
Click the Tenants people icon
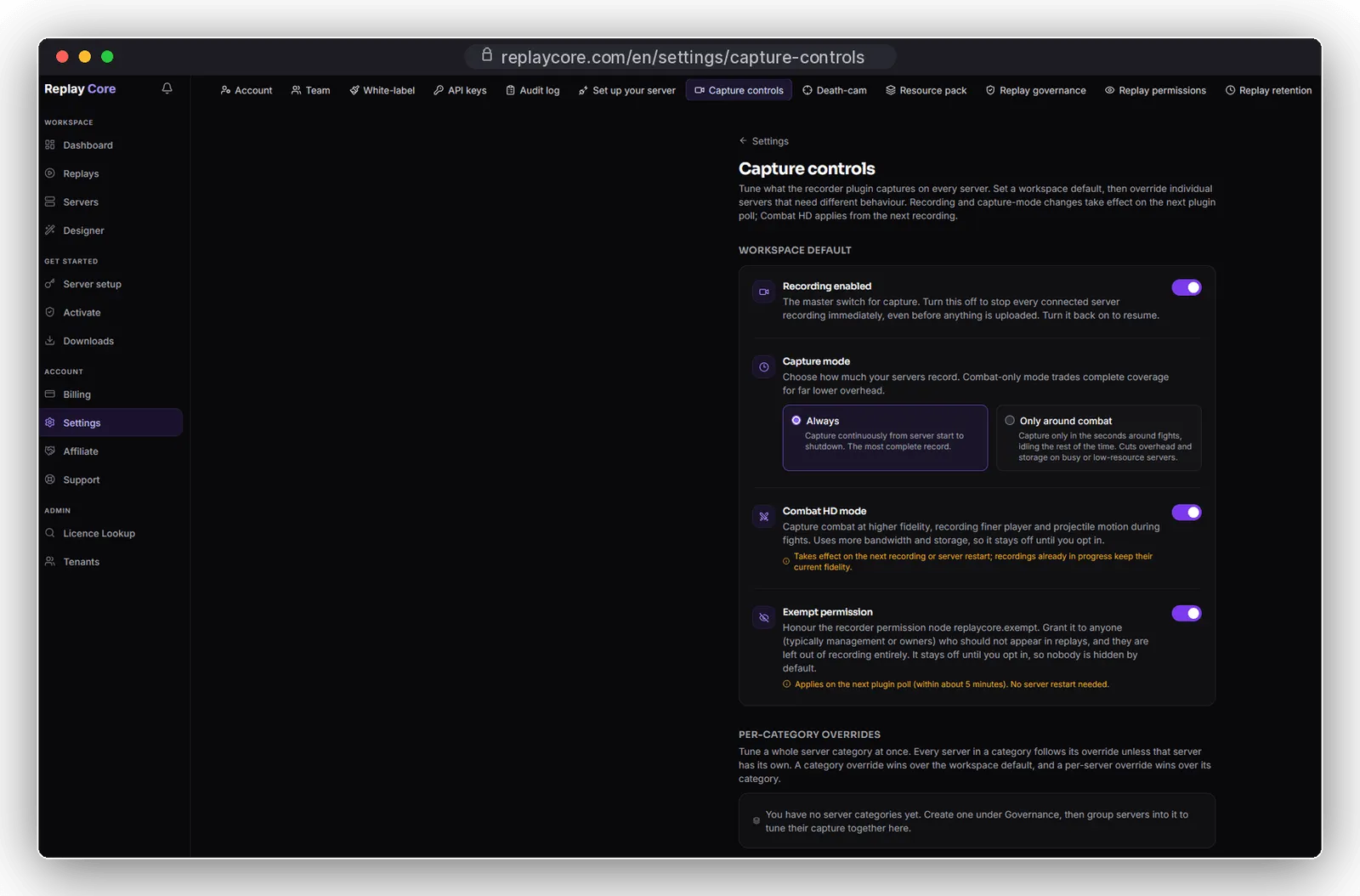coord(50,562)
